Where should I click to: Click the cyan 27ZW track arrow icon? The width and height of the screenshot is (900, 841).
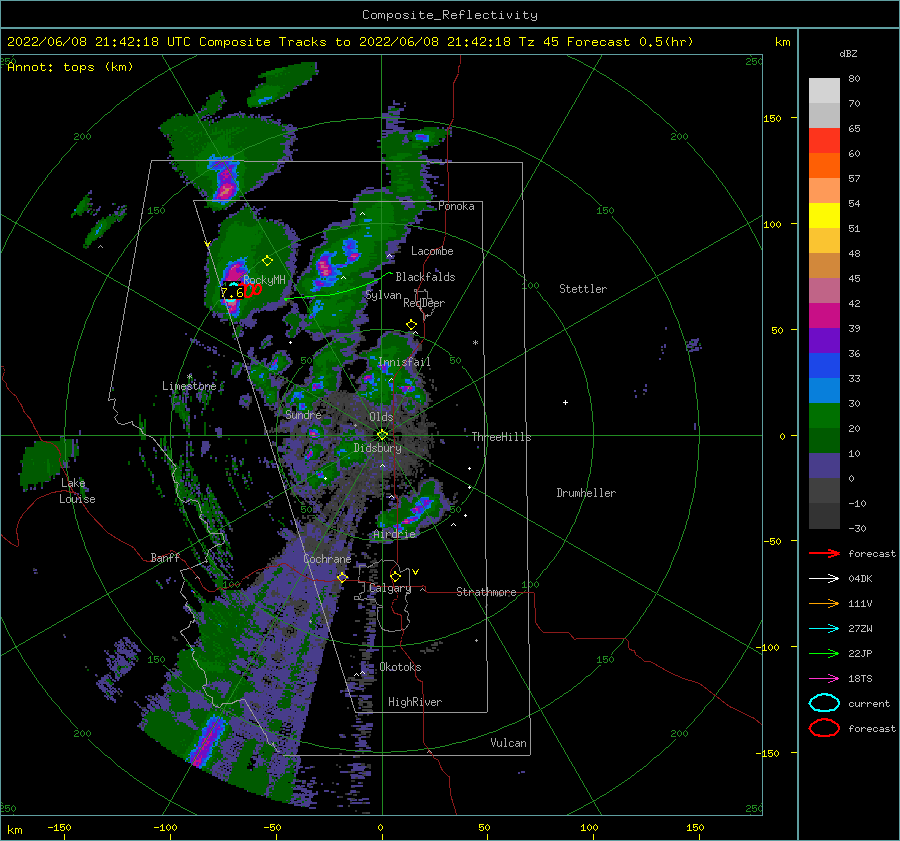824,629
